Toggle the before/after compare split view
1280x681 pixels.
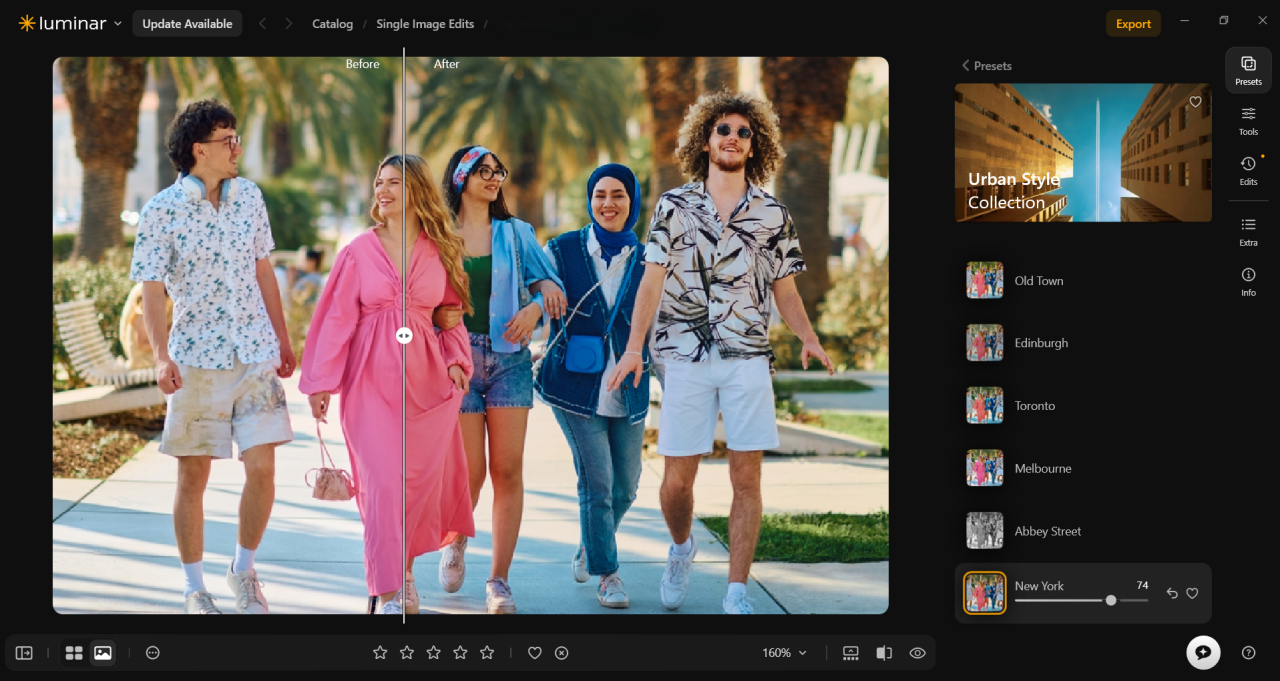884,653
